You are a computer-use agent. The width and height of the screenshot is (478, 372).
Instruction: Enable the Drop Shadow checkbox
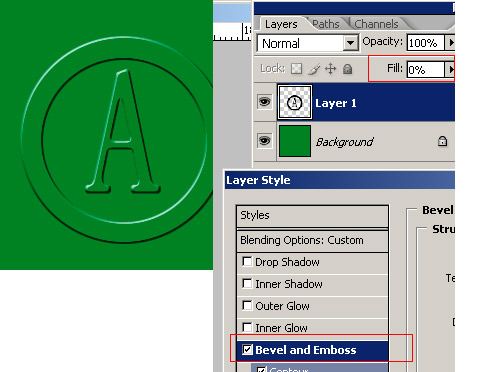[247, 261]
